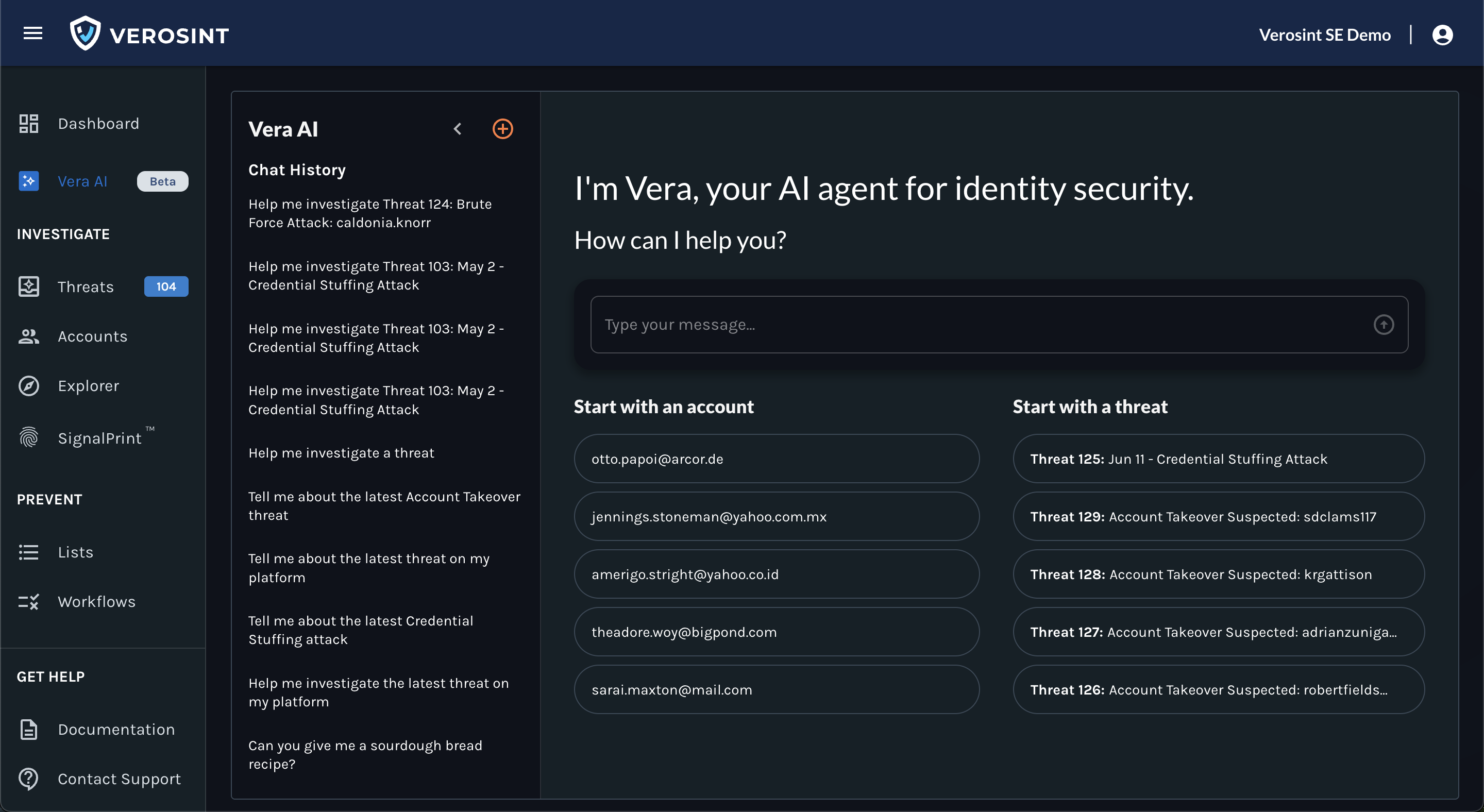The image size is (1484, 812).
Task: Click the Explorer compass icon
Action: [x=28, y=385]
